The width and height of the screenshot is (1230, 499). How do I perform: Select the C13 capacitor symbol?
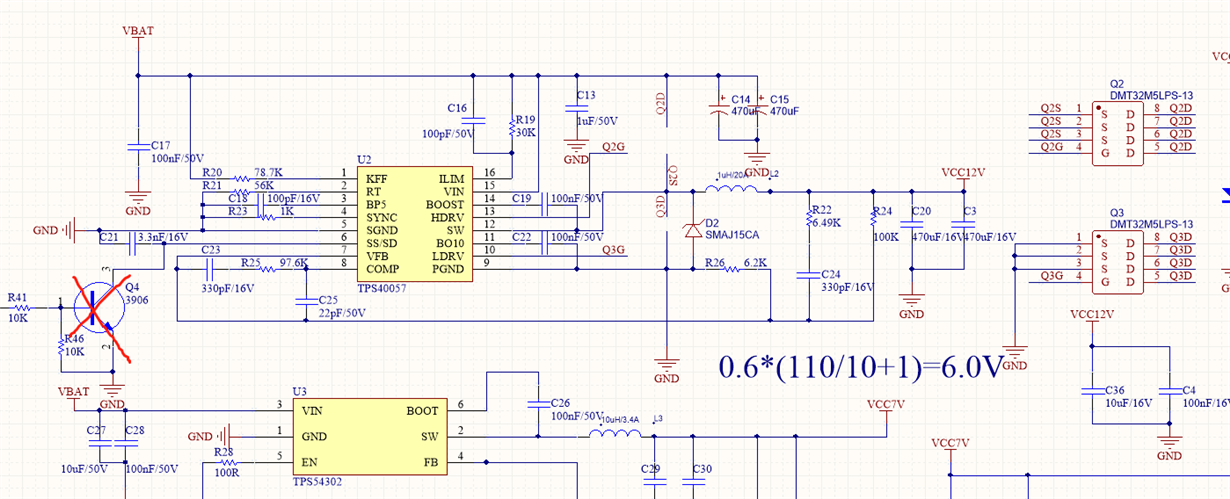coord(575,107)
